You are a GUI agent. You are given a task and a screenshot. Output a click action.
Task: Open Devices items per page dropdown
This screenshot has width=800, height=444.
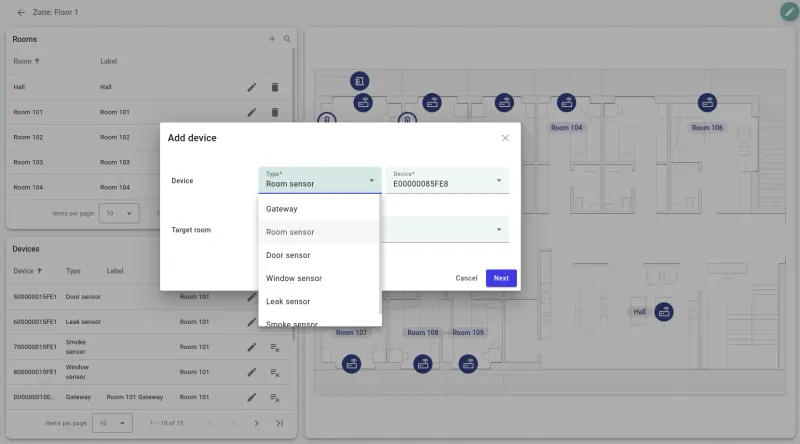(112, 423)
